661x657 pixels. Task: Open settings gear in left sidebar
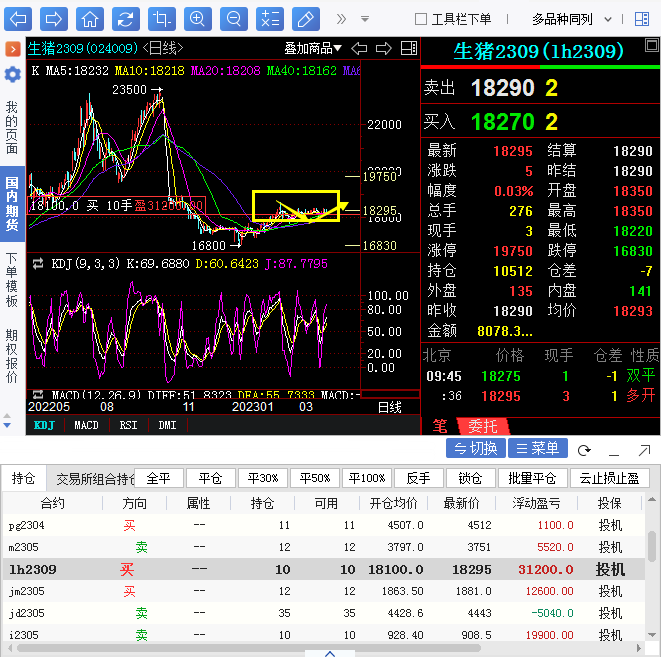click(12, 75)
